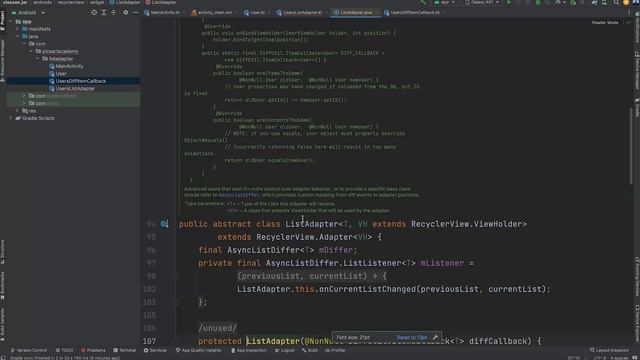Open Project panel settings gear

125,13
